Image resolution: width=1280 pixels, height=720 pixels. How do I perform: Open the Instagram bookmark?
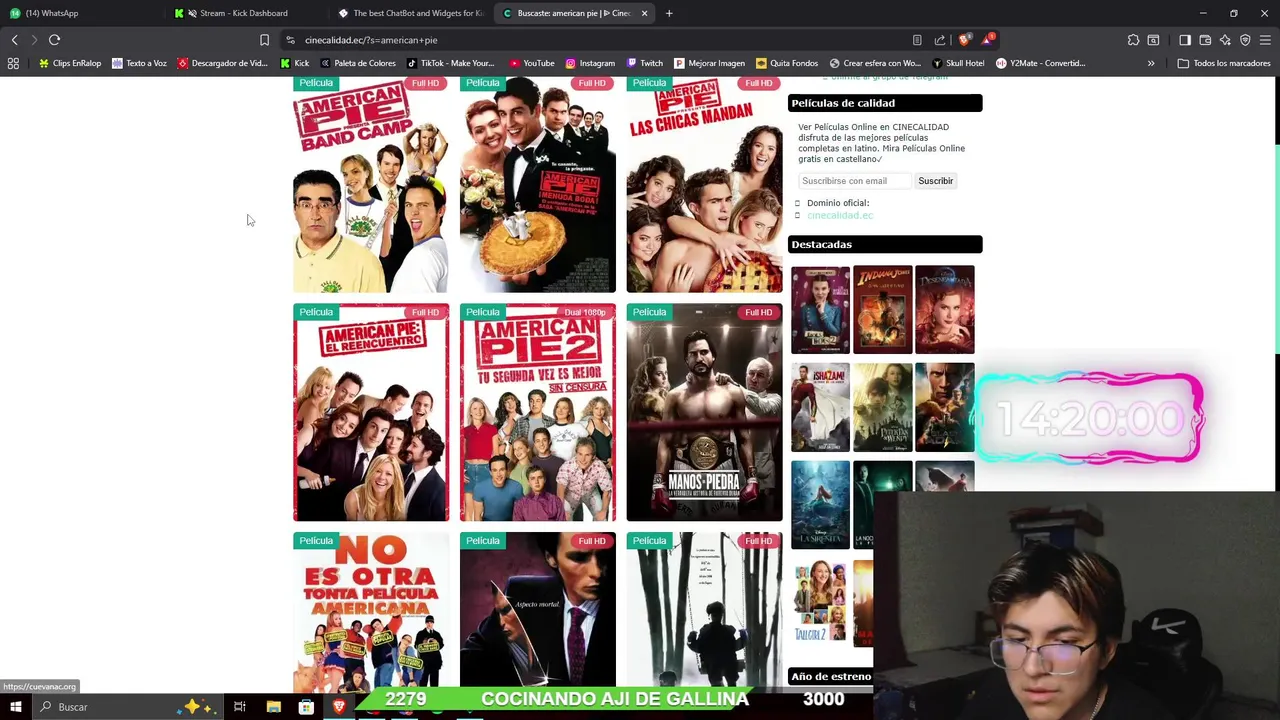[x=590, y=63]
